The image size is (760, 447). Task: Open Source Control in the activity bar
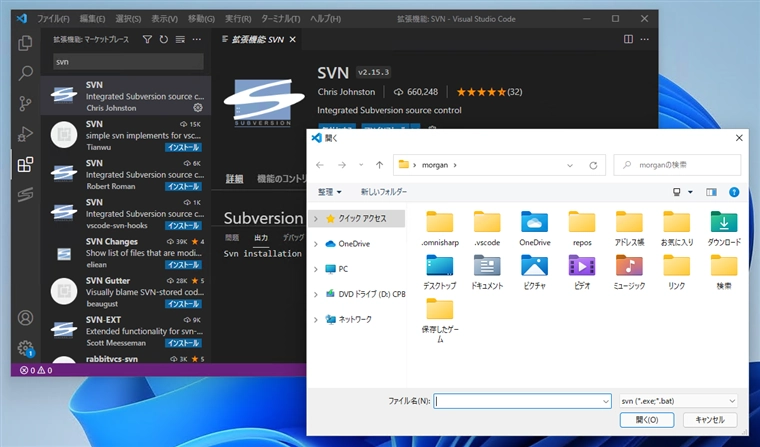coord(25,103)
